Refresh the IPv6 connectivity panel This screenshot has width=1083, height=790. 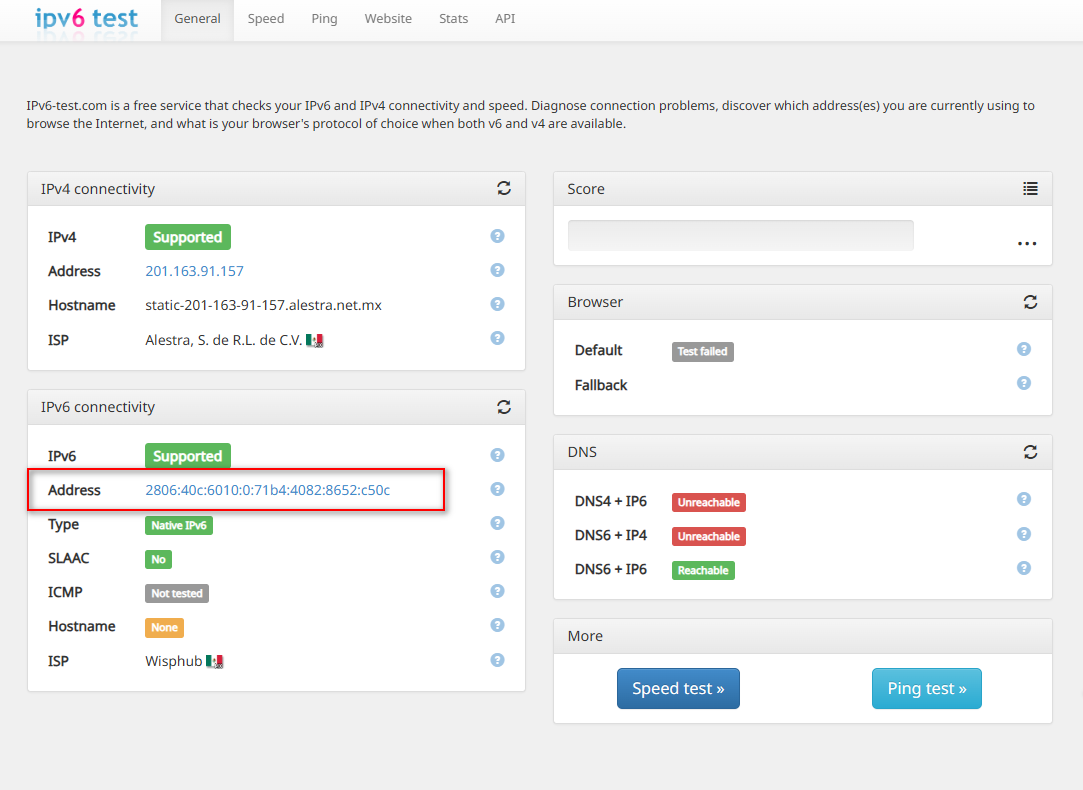(504, 407)
